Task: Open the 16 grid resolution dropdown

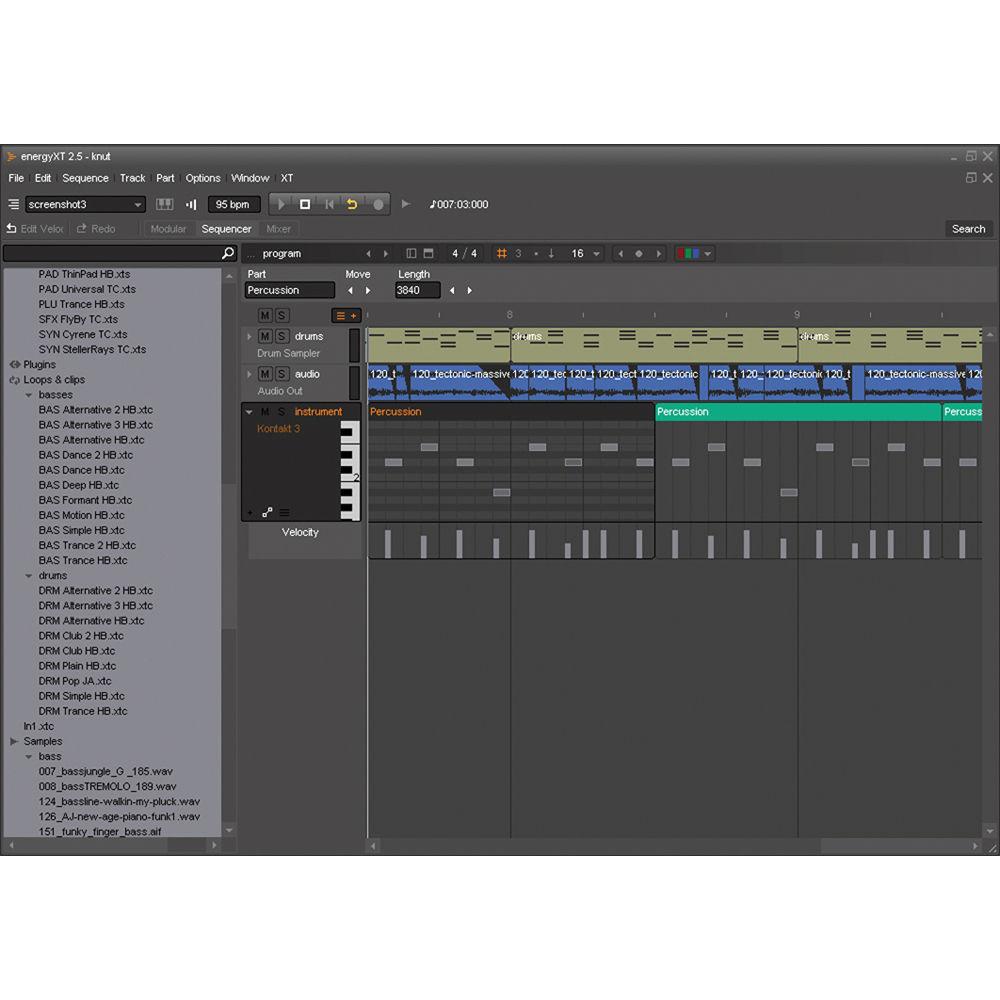Action: click(584, 253)
